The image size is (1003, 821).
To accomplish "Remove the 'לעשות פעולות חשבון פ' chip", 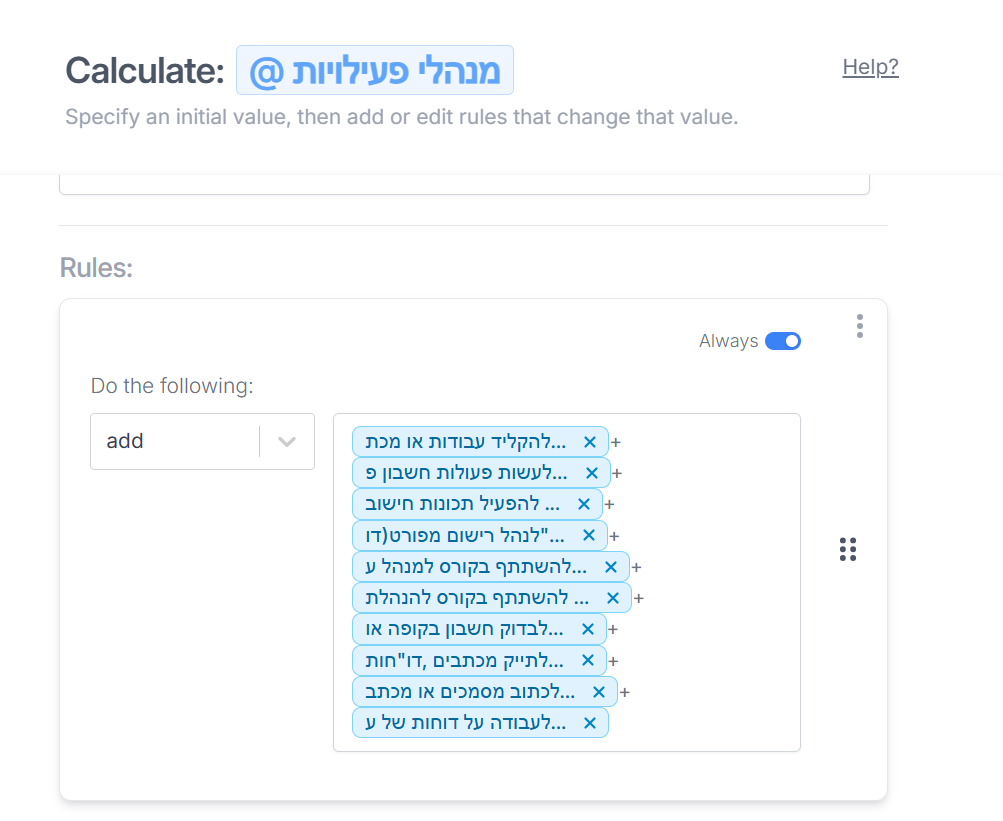I will point(592,473).
